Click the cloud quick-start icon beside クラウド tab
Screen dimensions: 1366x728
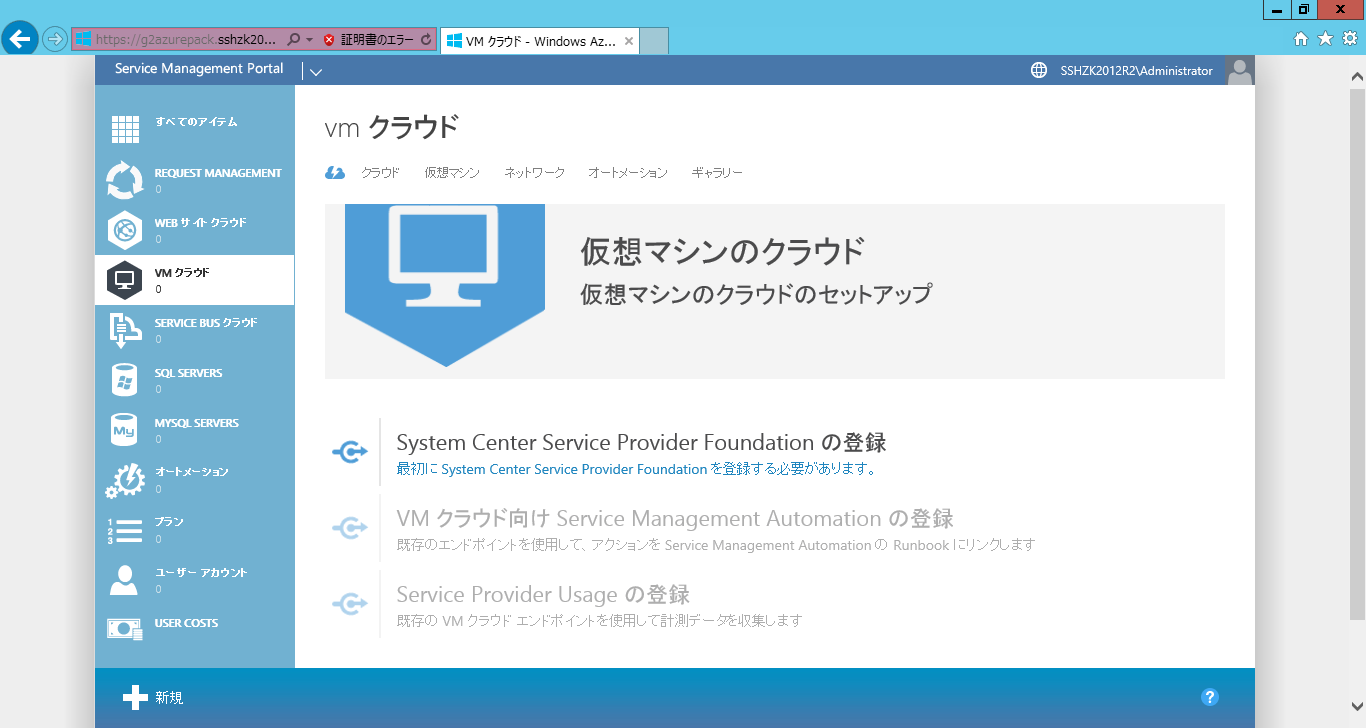tap(335, 173)
